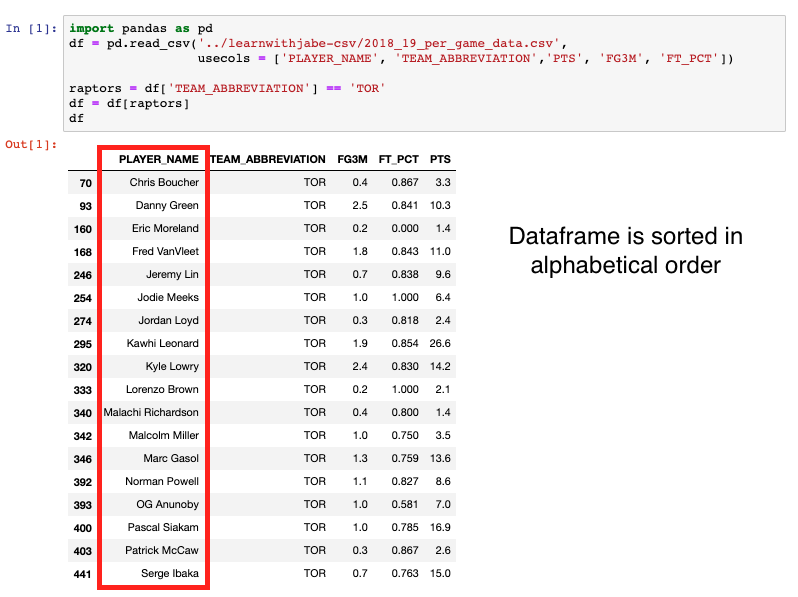The height and width of the screenshot is (597, 798).
Task: Select the Marc Gasol cell
Action: (x=171, y=458)
